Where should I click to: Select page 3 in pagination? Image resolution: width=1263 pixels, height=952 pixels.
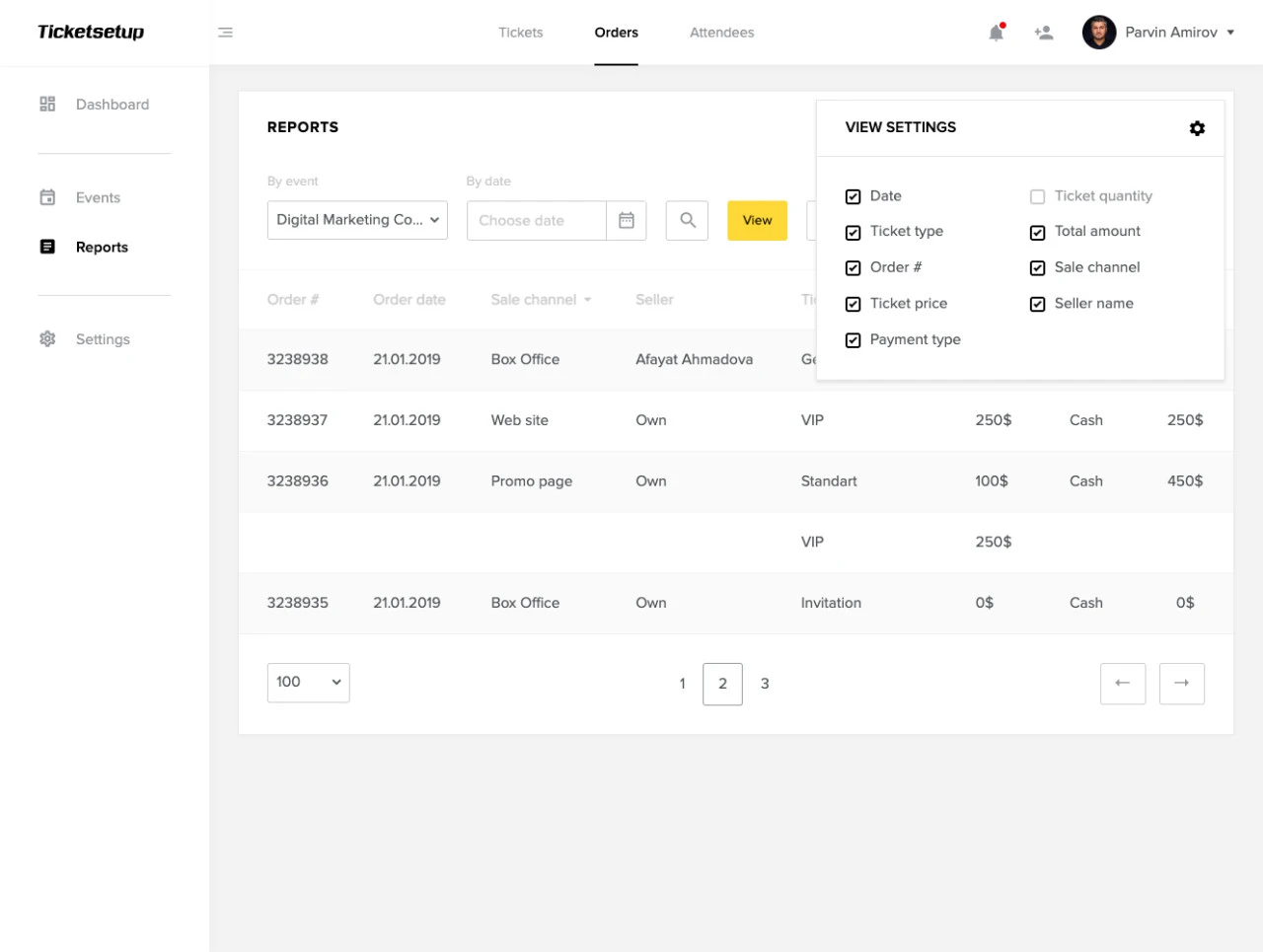click(765, 683)
